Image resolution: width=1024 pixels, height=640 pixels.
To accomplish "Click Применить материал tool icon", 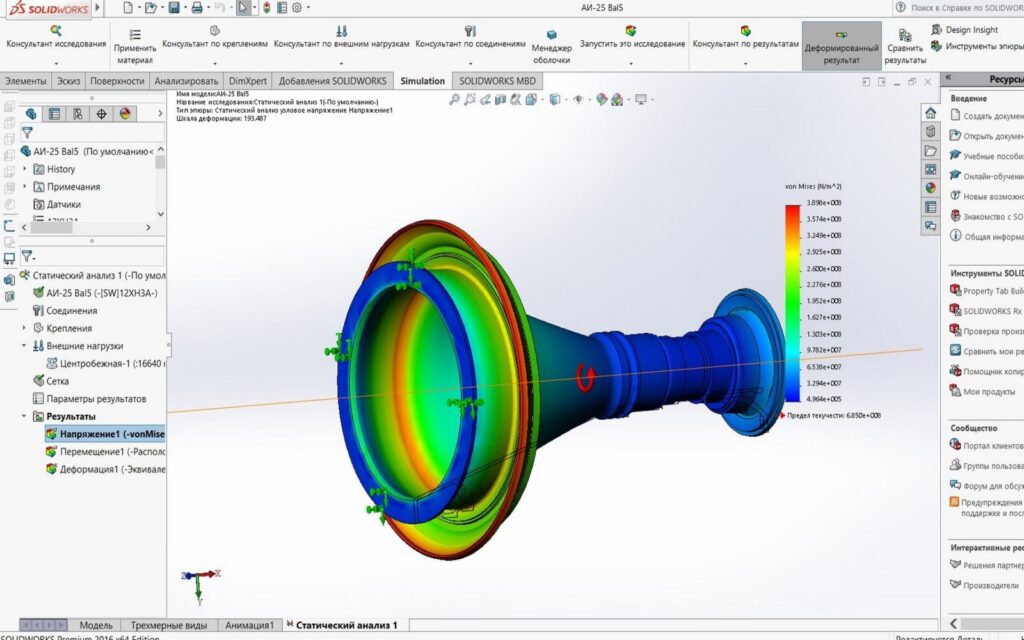I will pos(134,32).
